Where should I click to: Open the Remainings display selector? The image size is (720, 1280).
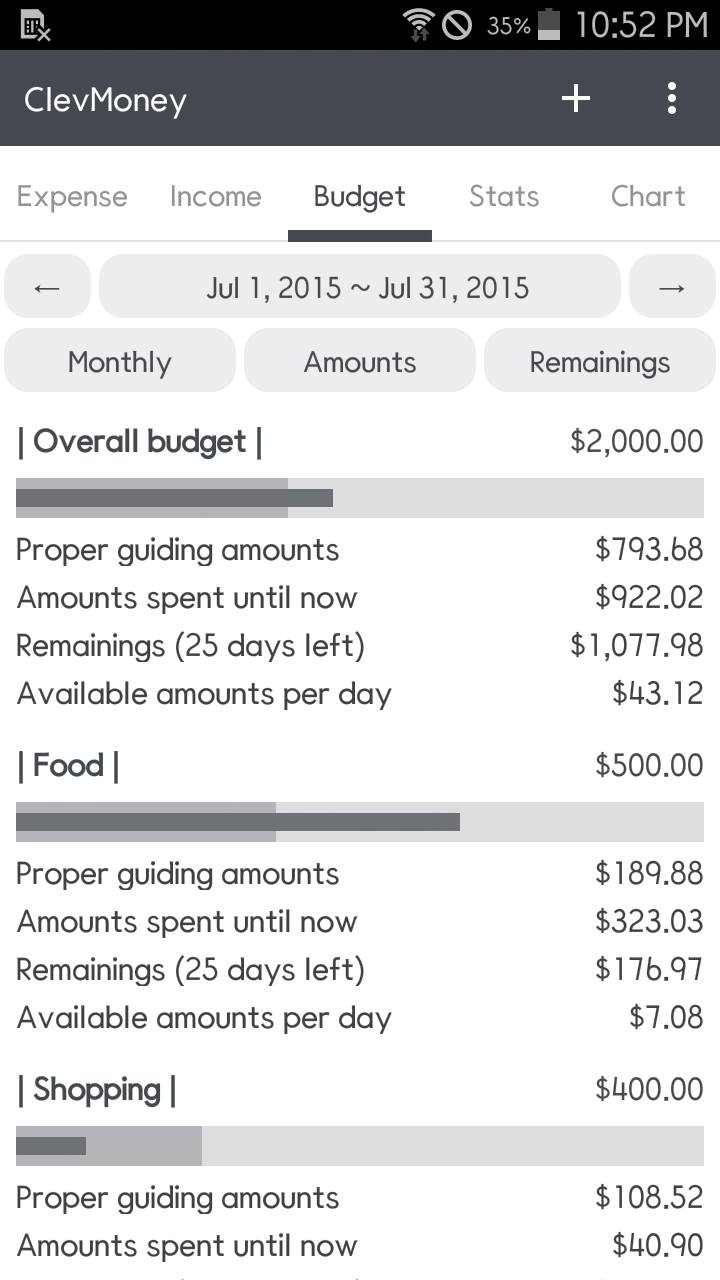point(600,361)
